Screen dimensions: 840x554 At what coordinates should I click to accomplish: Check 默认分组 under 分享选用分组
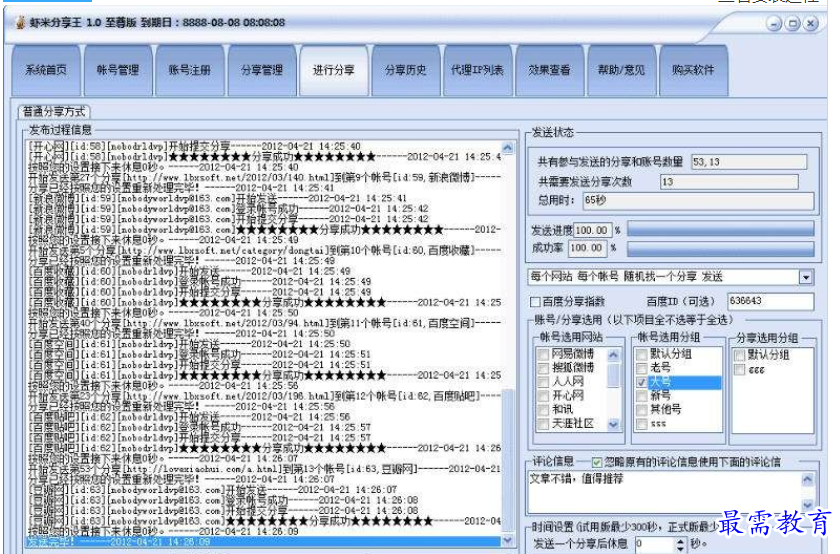point(739,355)
